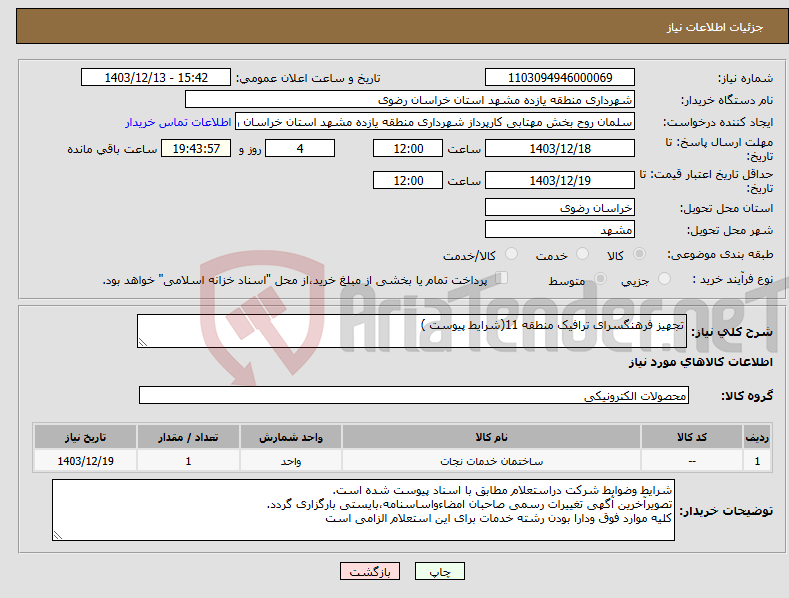The height and width of the screenshot is (598, 789).
Task: Click the ردیف column header
Action: pyautogui.click(x=757, y=437)
